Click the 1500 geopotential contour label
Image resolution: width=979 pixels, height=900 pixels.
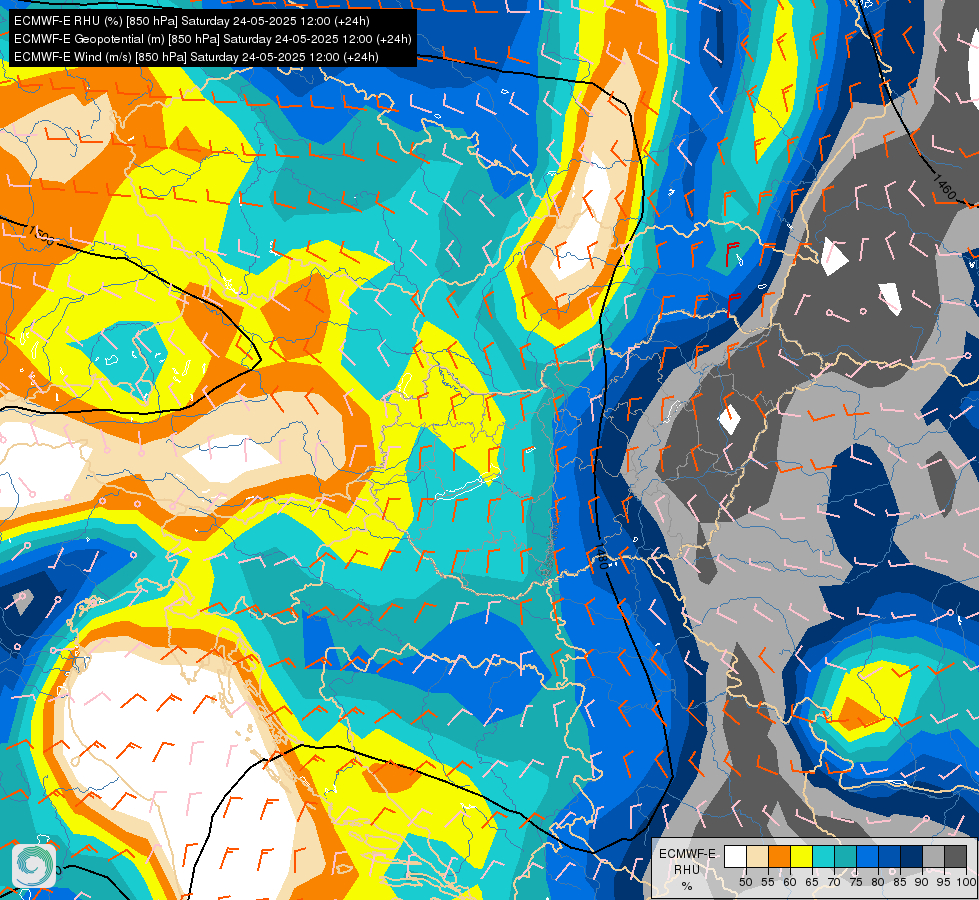tap(41, 237)
